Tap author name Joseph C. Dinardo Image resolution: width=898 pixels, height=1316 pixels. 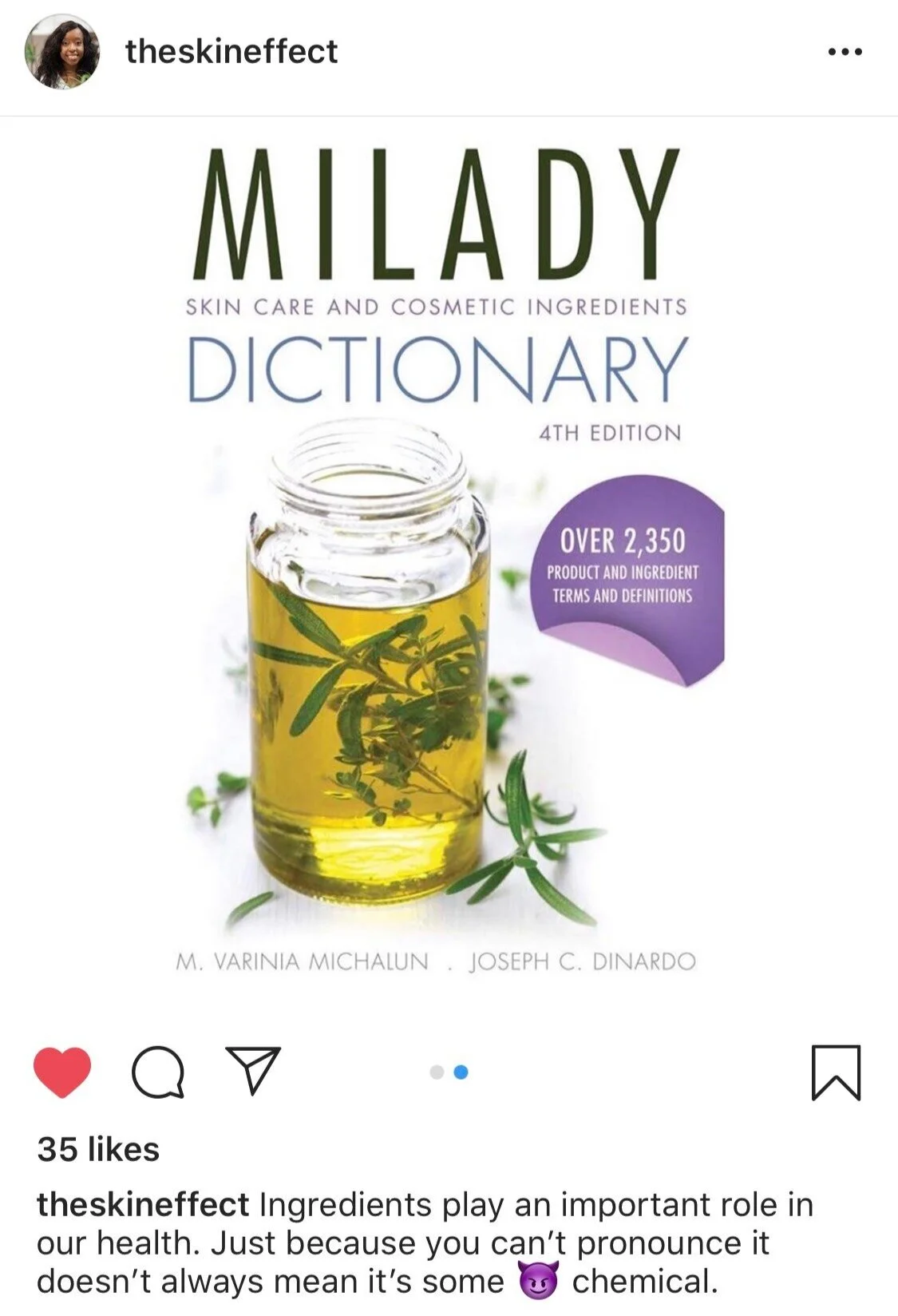583,961
